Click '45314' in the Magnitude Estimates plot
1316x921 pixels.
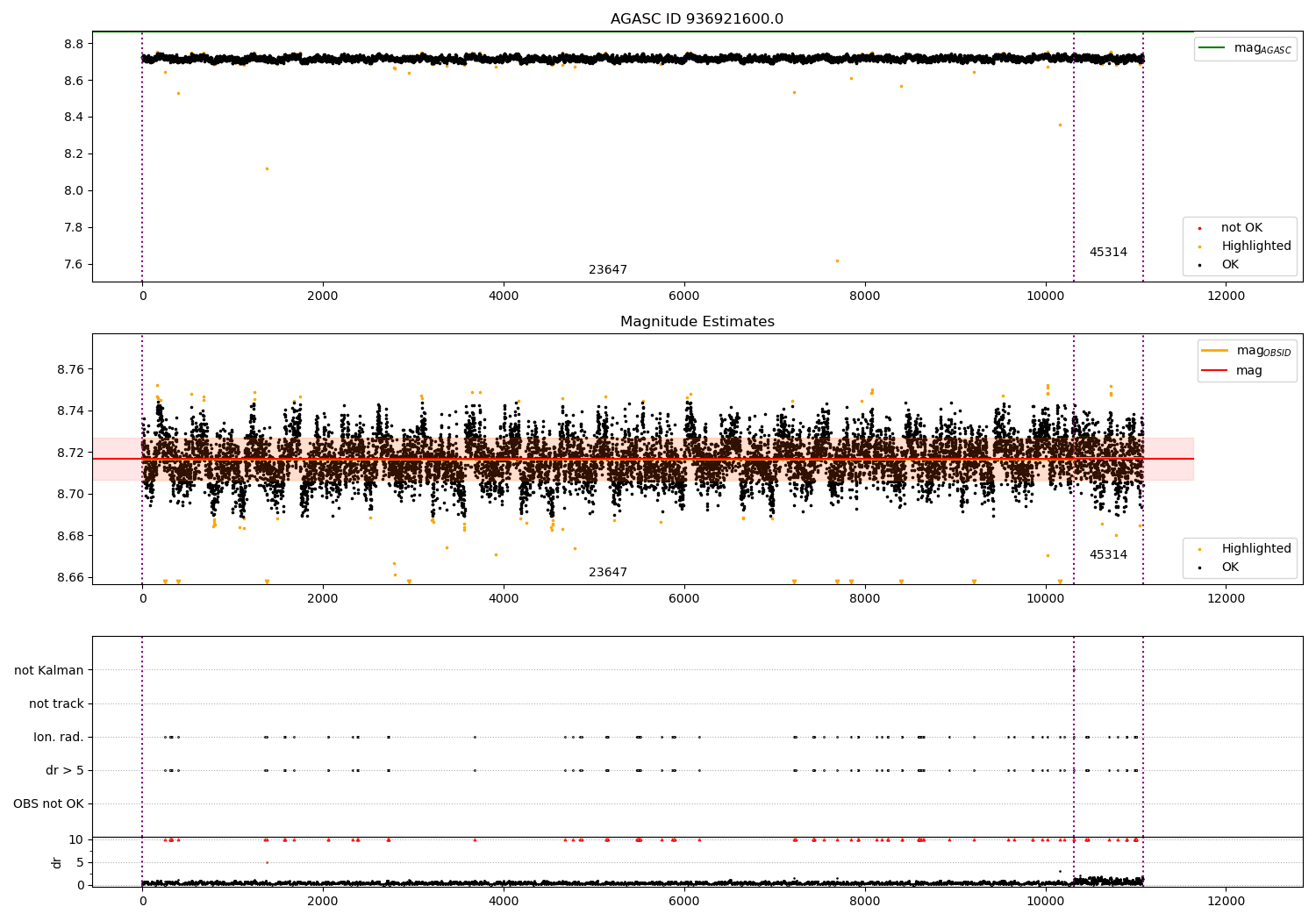[1108, 555]
